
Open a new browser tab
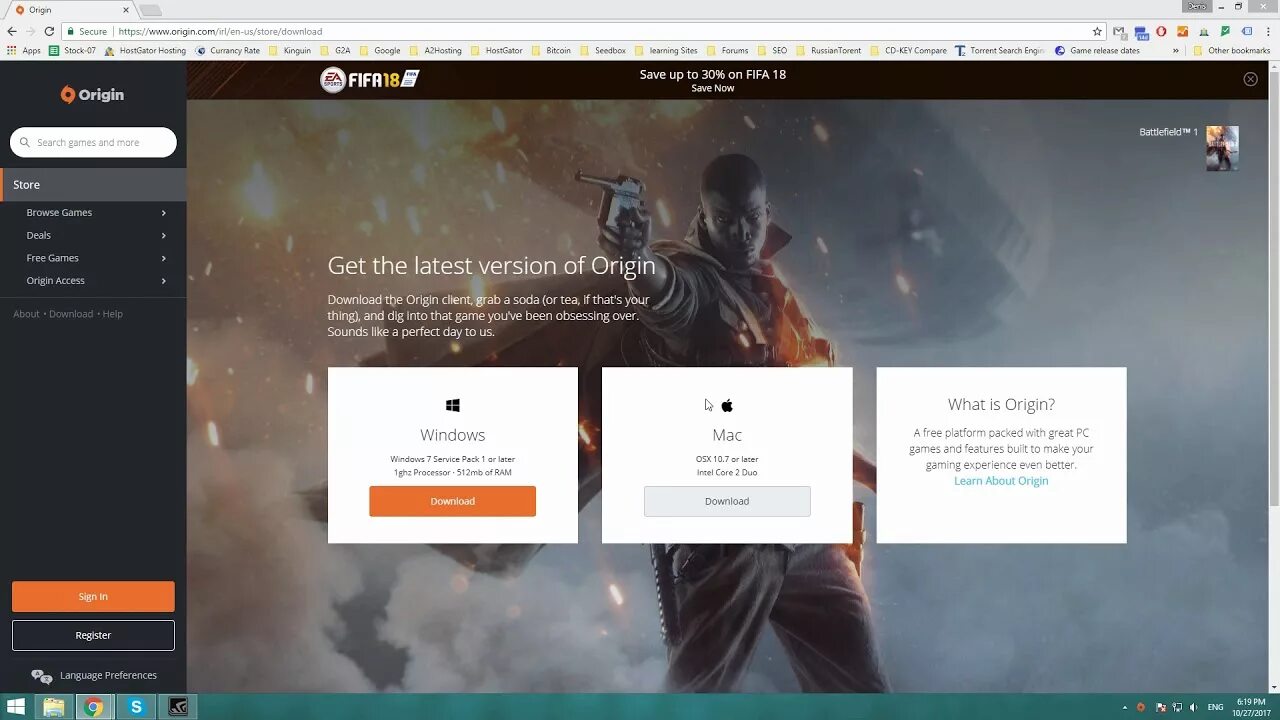(x=150, y=10)
